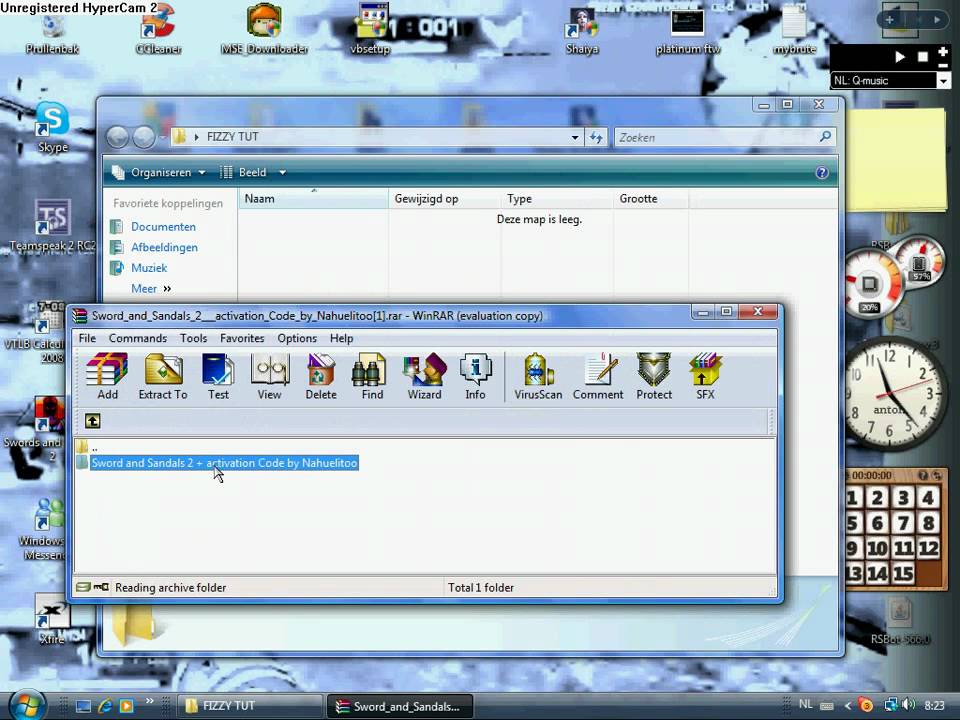Open the Prullenbak recycle bin
960x720 pixels.
53,34
